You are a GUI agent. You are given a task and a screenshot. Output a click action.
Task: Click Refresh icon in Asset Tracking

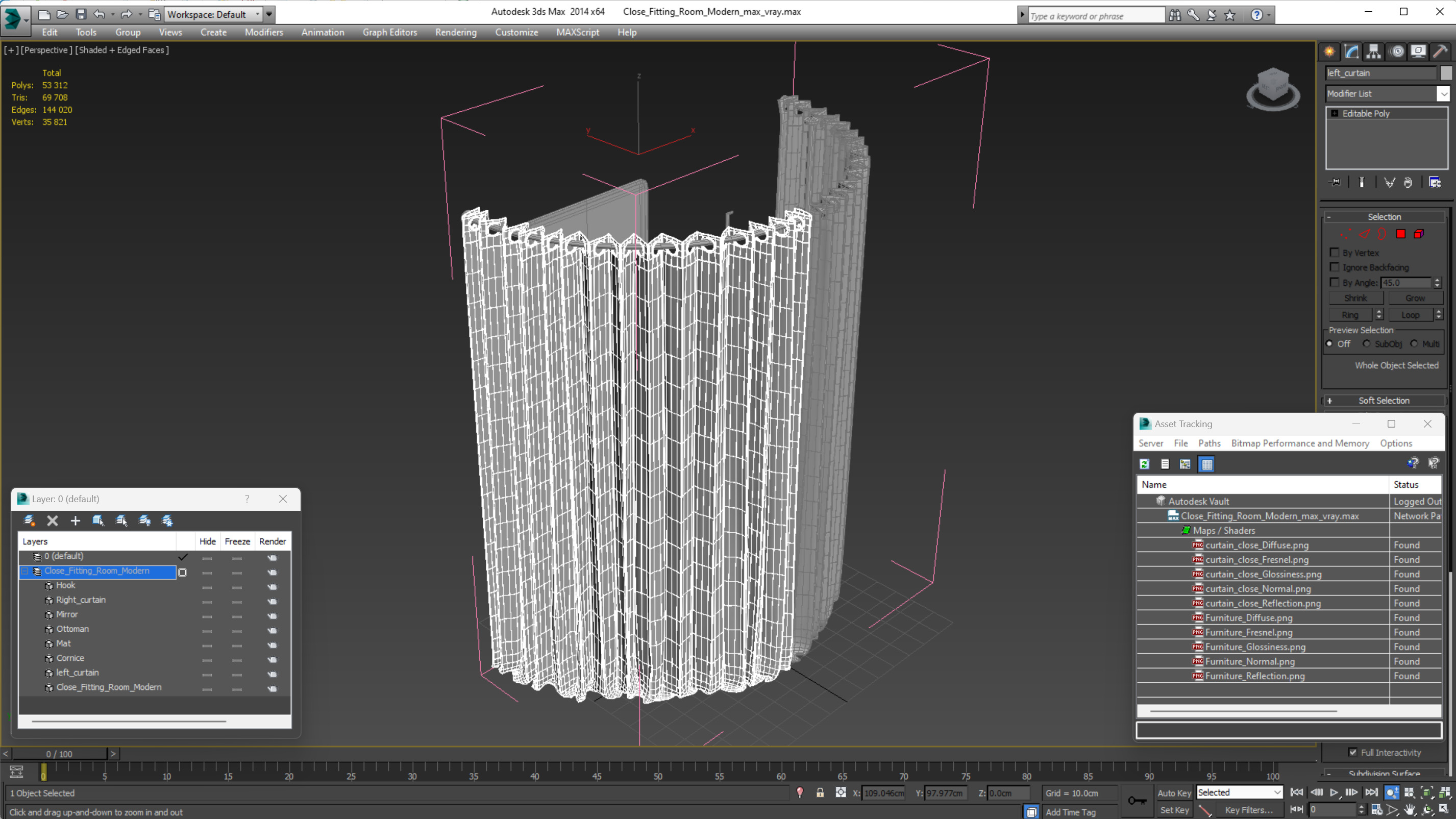tap(1145, 464)
